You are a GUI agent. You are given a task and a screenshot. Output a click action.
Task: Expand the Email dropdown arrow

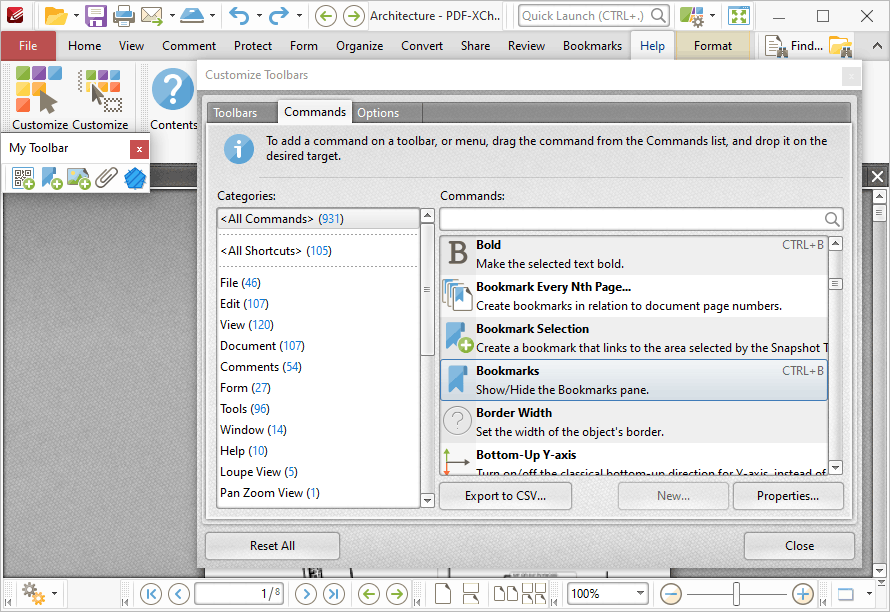172,16
